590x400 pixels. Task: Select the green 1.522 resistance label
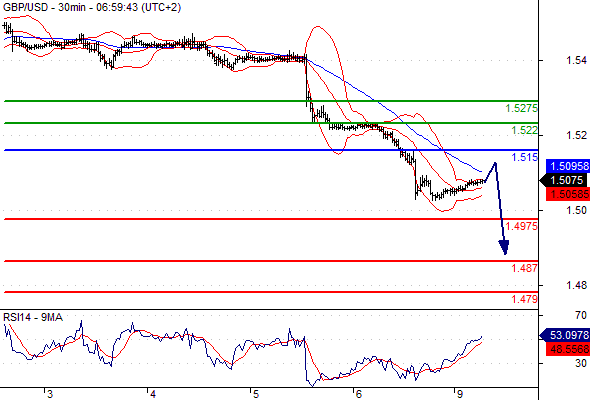pyautogui.click(x=524, y=130)
